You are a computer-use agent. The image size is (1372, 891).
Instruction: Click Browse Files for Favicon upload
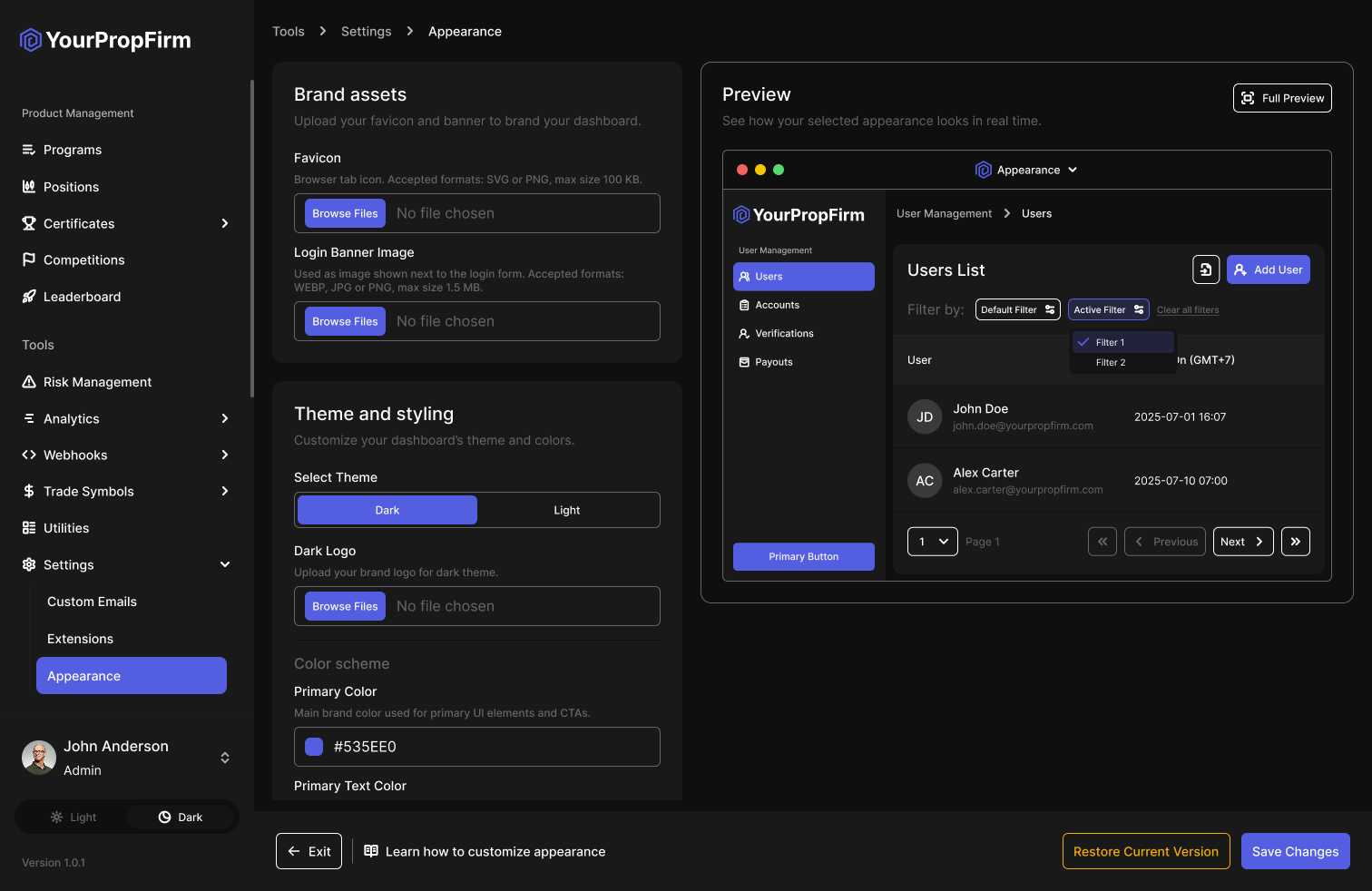tap(345, 213)
